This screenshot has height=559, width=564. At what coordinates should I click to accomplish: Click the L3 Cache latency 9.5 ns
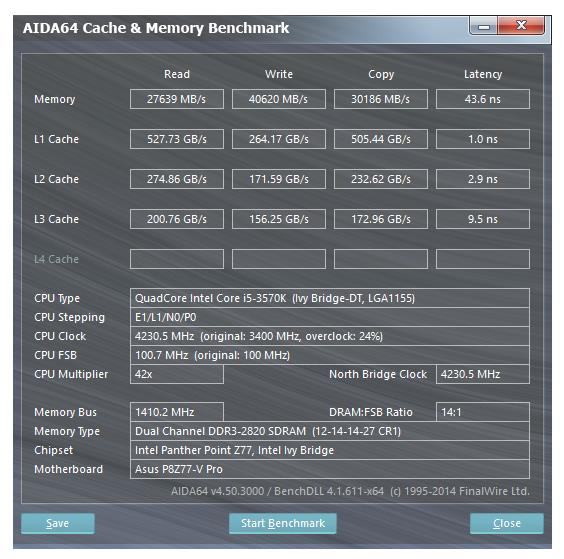point(483,219)
